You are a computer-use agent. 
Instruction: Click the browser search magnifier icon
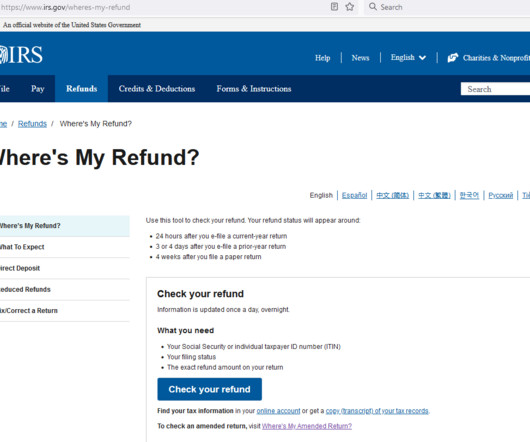tap(372, 7)
